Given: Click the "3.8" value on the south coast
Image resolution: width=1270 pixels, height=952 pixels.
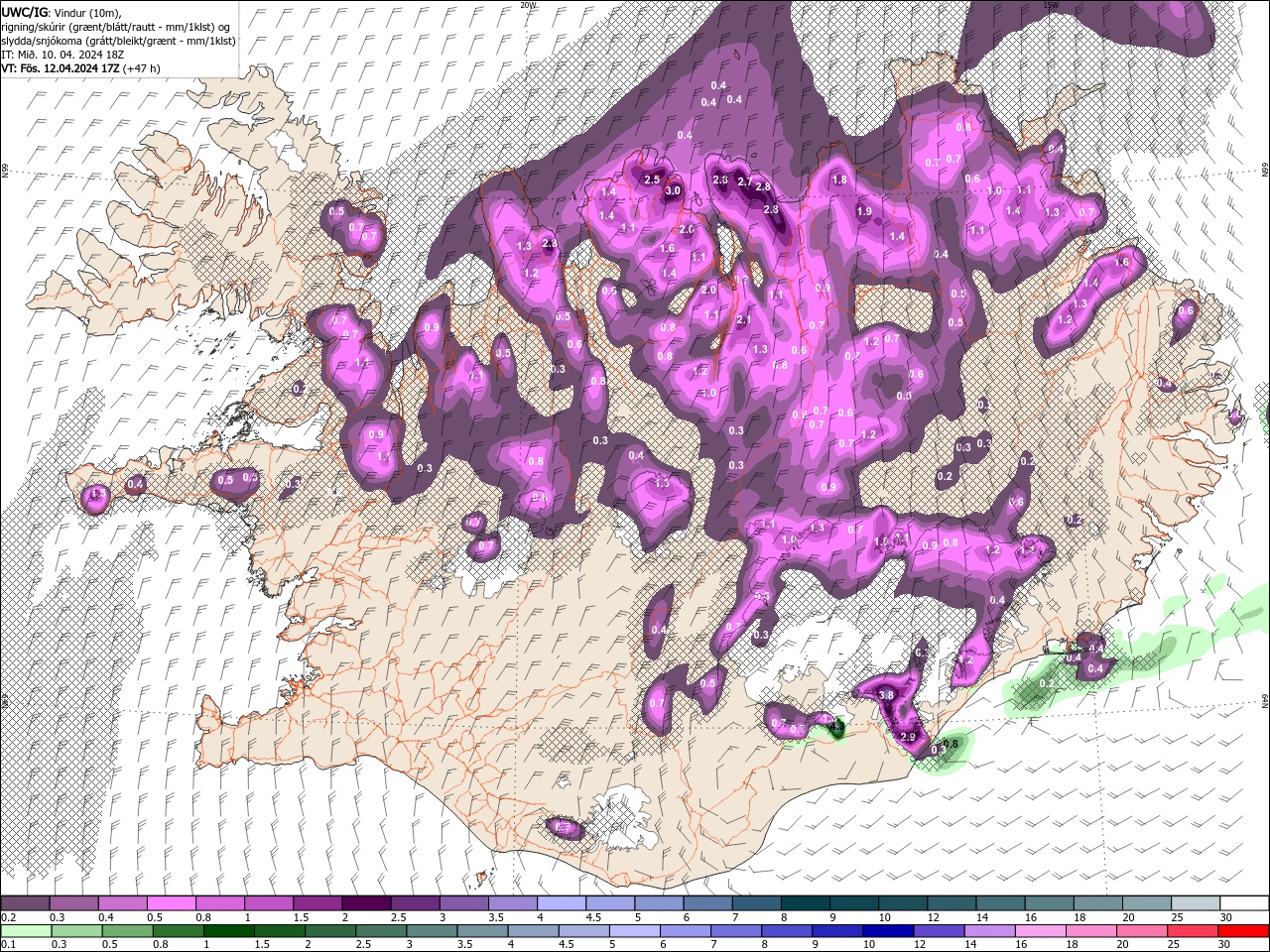Looking at the screenshot, I should (x=886, y=696).
